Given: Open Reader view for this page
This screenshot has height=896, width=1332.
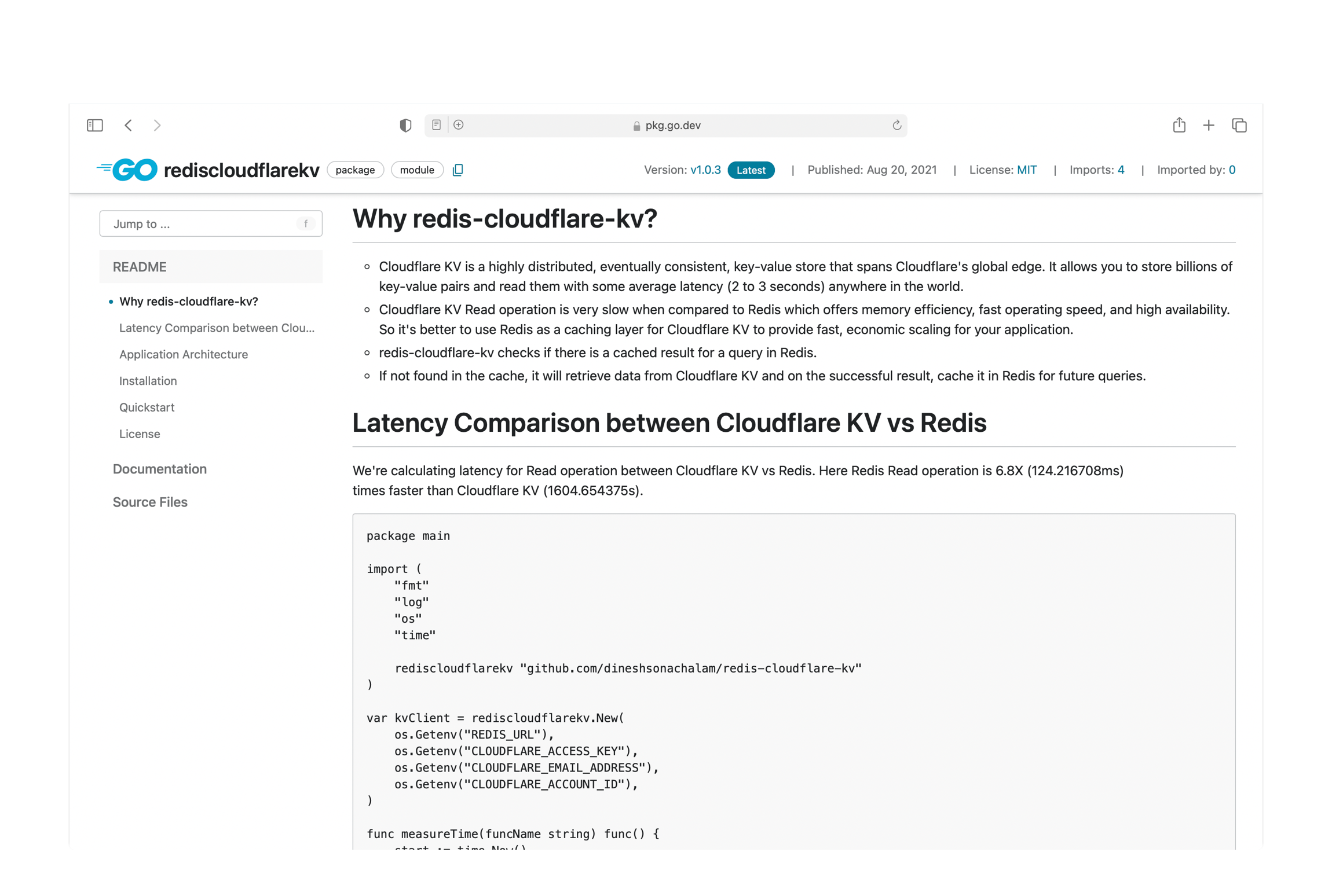Looking at the screenshot, I should pos(436,125).
